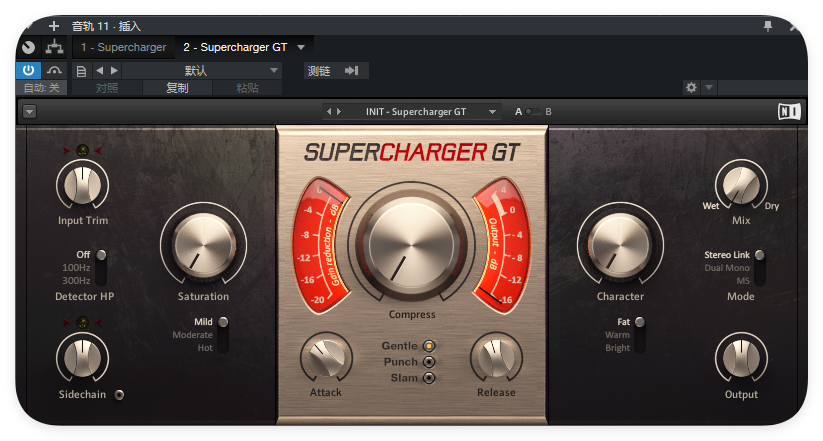
Task: Open the plugin main menu arrow
Action: (x=29, y=112)
